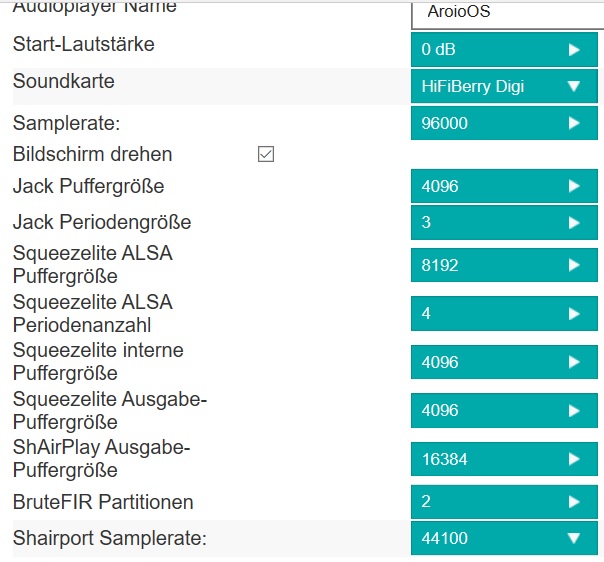Click the arrow beside Jack Periodengröße 3
The width and height of the screenshot is (604, 562).
574,222
